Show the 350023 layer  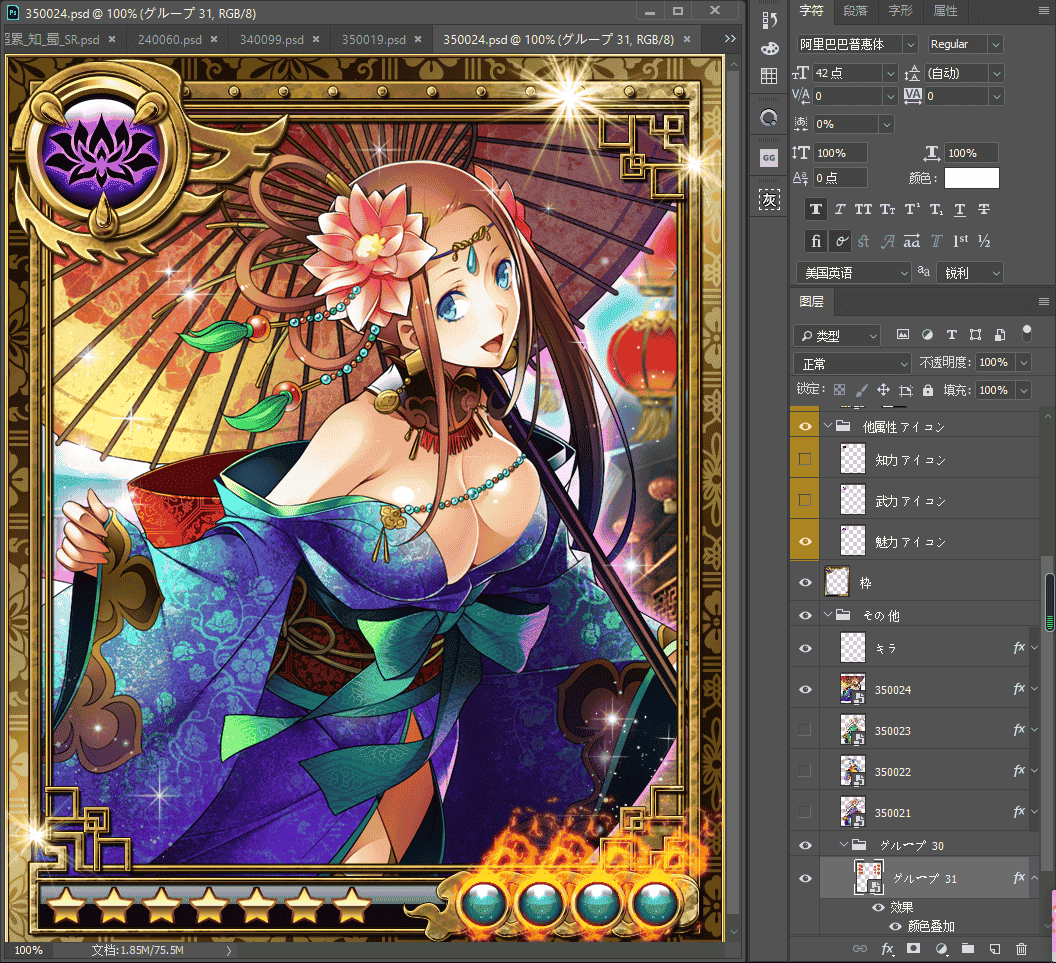tap(805, 730)
